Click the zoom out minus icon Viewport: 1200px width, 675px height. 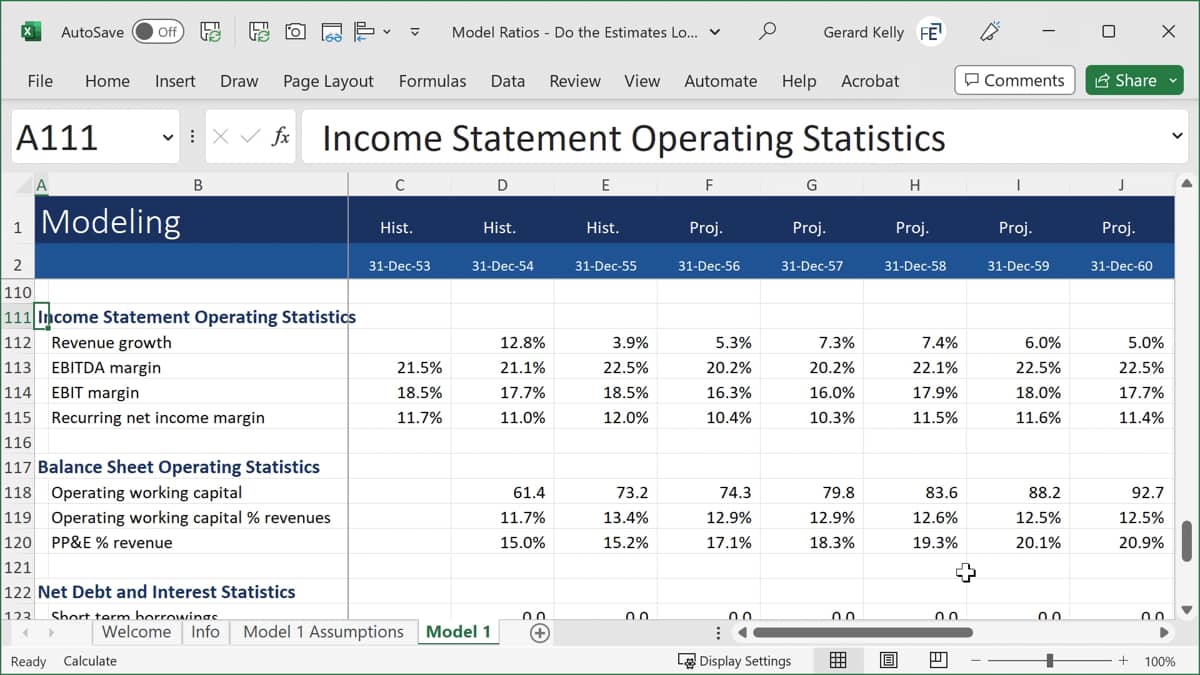[976, 661]
